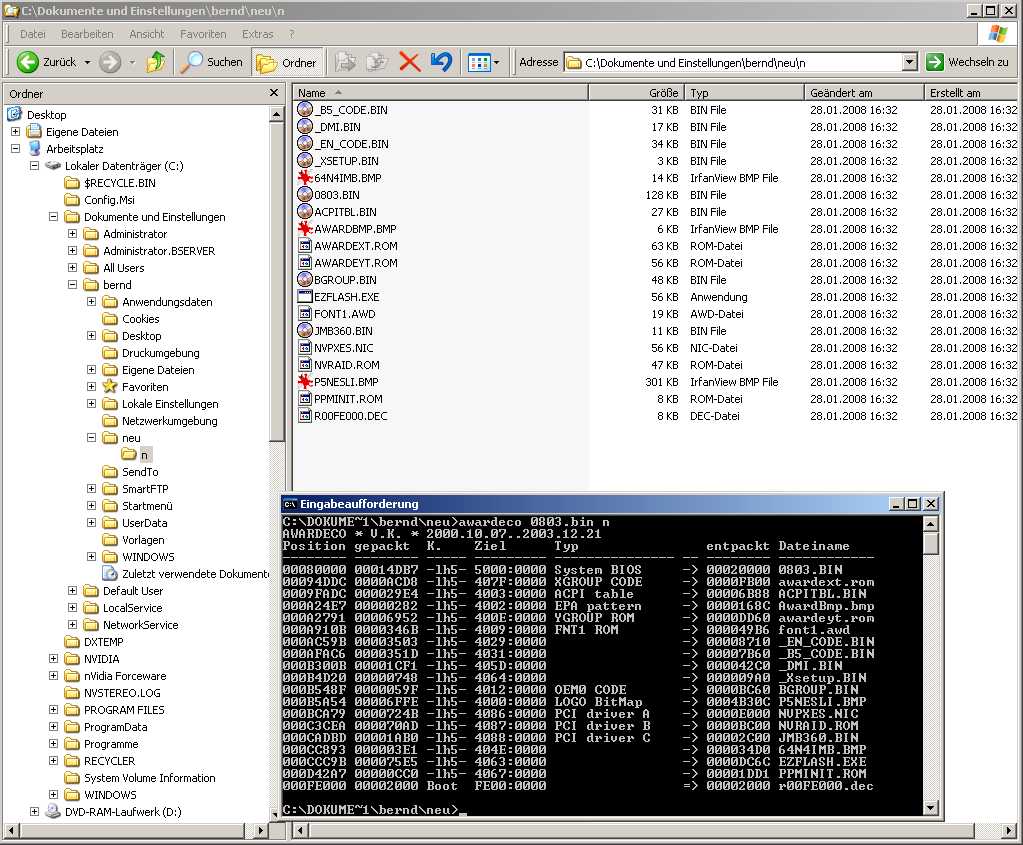Select the P5NESLI.BMP IrfanView file
Image resolution: width=1023 pixels, height=845 pixels.
tap(346, 382)
